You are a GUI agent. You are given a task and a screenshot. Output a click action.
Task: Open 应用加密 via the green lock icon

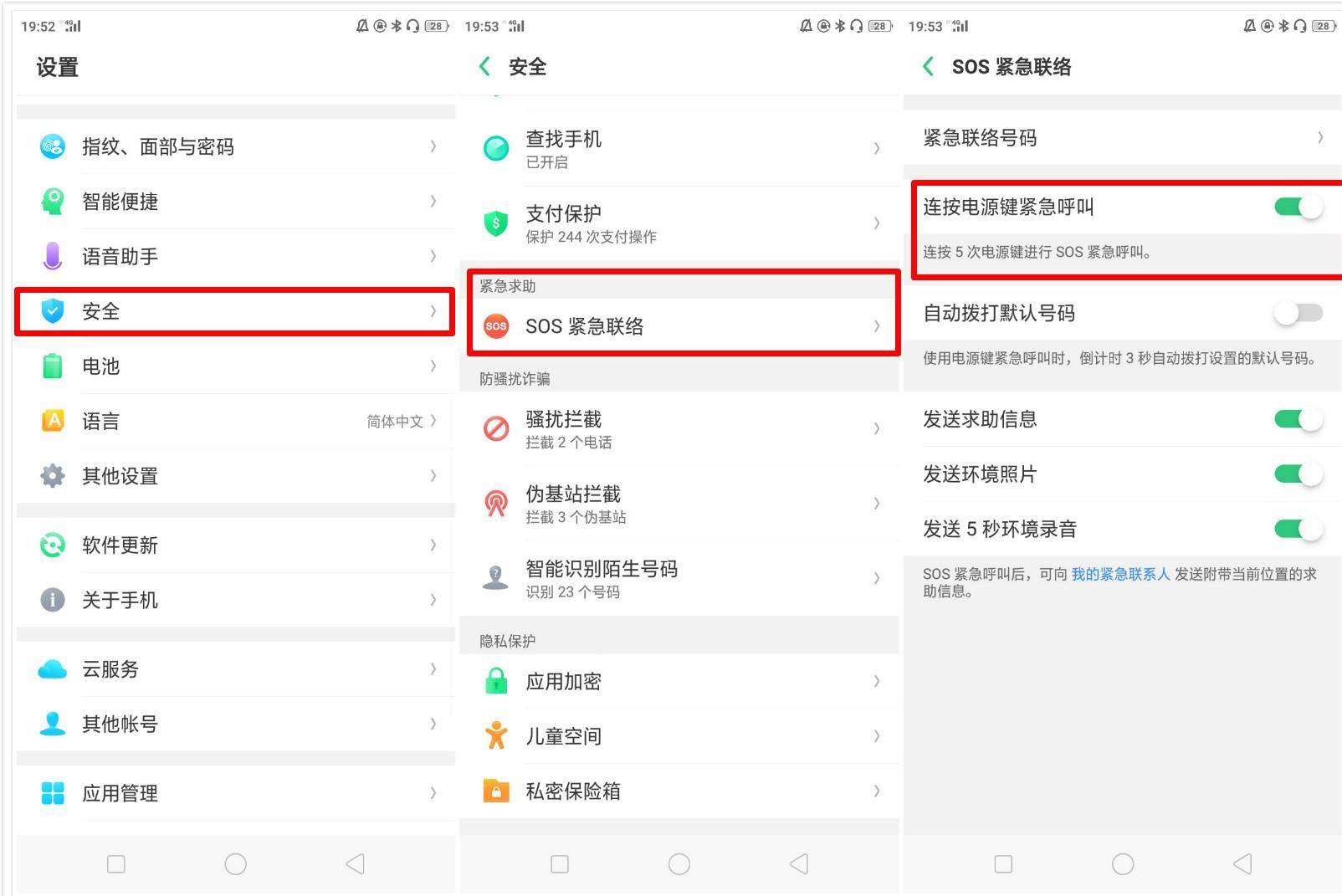click(x=496, y=681)
